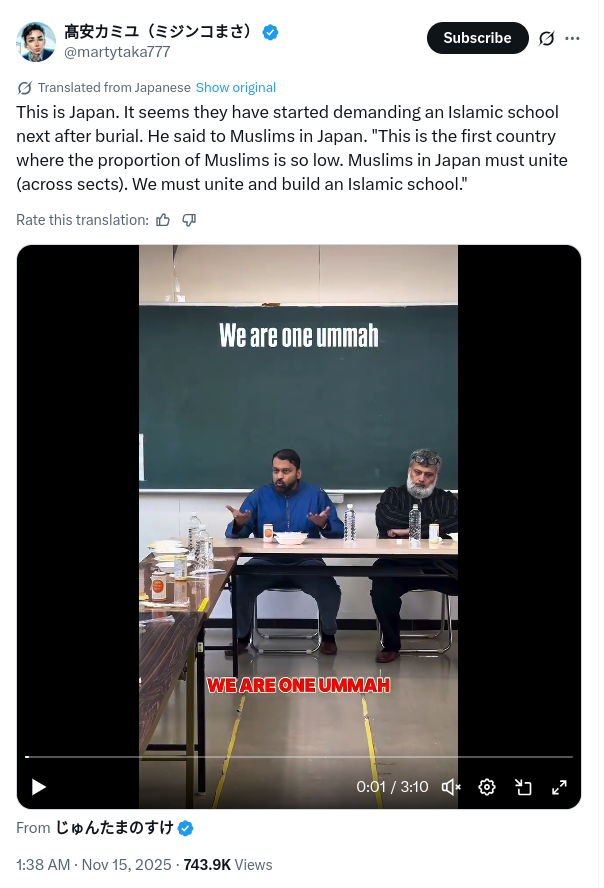This screenshot has width=604, height=888.
Task: Unmute the video sound
Action: (451, 787)
